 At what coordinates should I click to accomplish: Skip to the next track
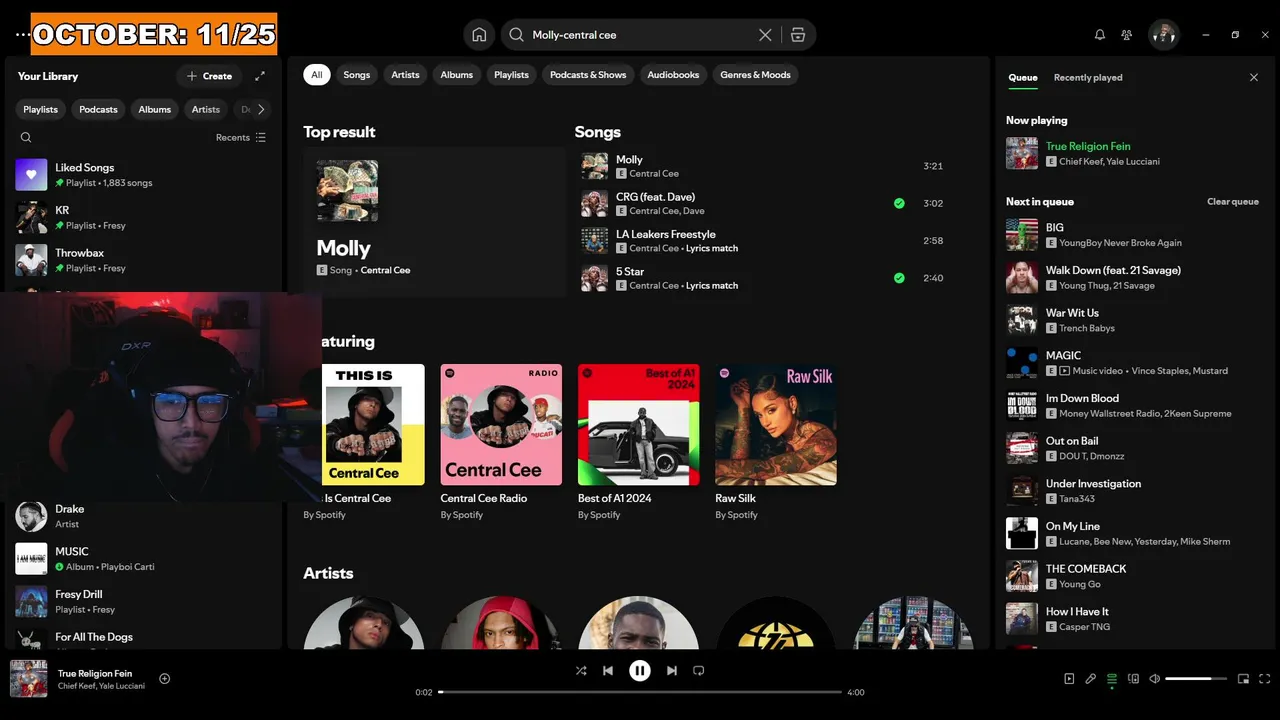coord(672,671)
